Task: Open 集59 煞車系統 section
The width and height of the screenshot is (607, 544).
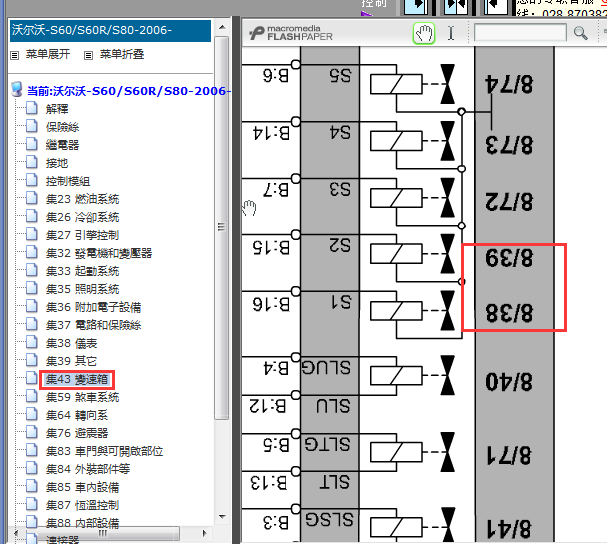Action: pyautogui.click(x=82, y=397)
